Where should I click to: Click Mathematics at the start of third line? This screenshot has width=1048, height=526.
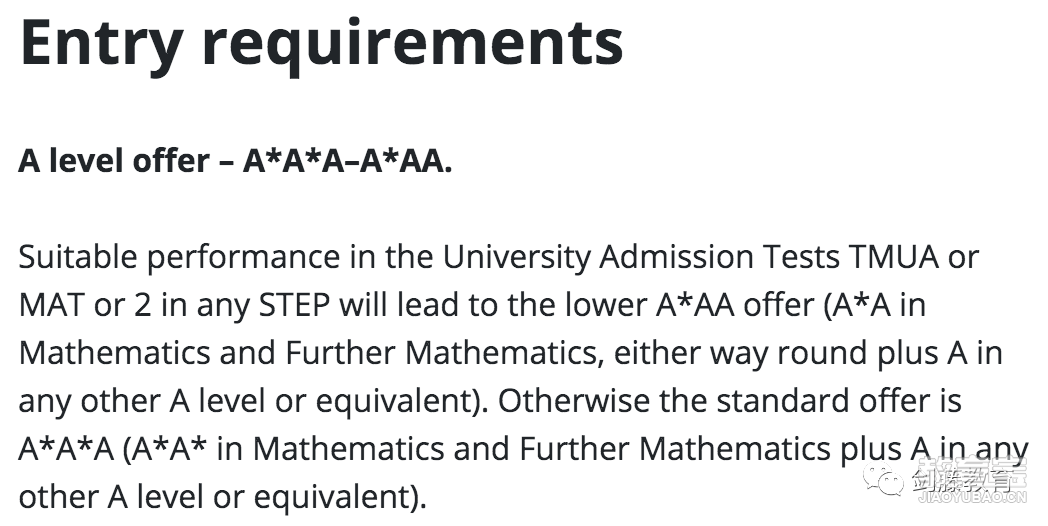pyautogui.click(x=114, y=354)
